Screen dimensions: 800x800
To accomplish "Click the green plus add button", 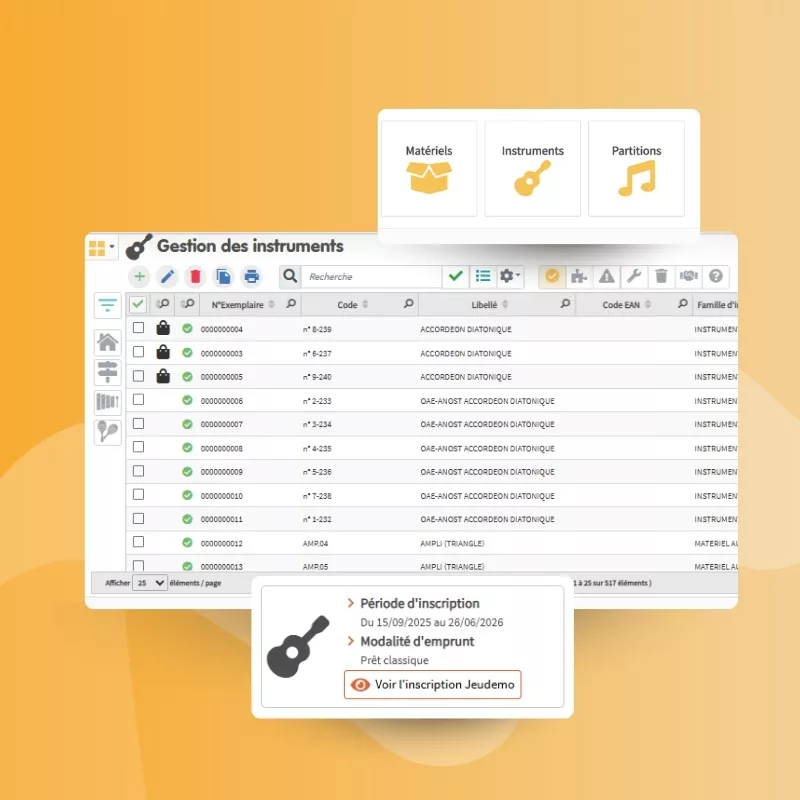I will (139, 277).
